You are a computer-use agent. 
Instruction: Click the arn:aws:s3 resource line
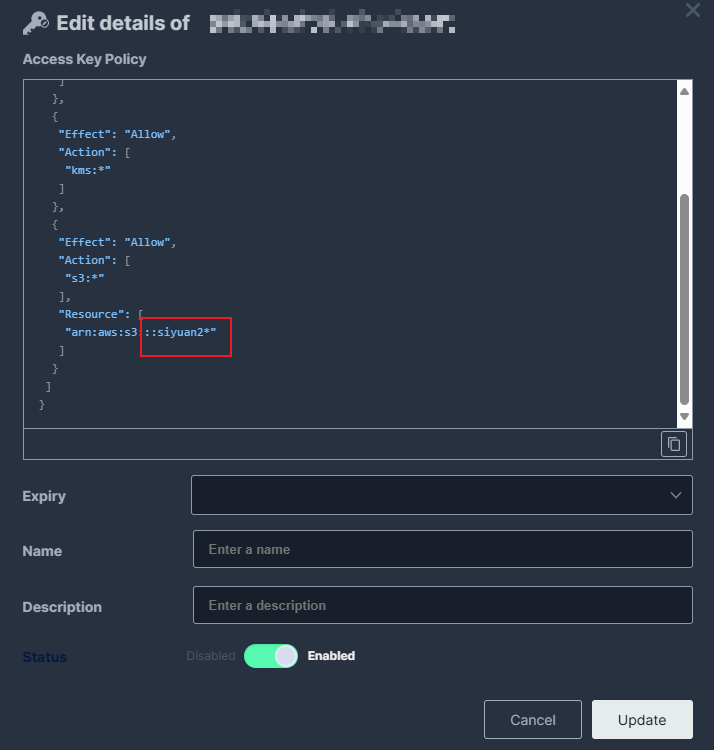[x=140, y=332]
